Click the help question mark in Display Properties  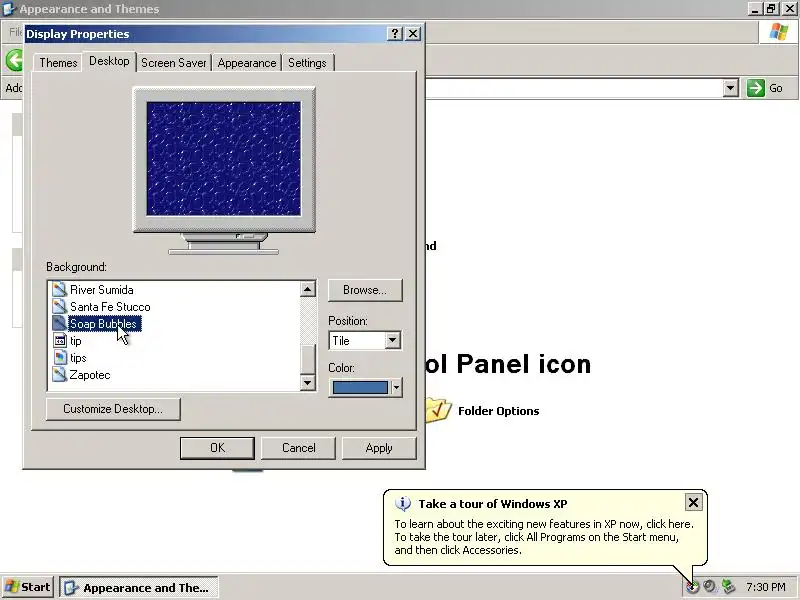(x=394, y=34)
